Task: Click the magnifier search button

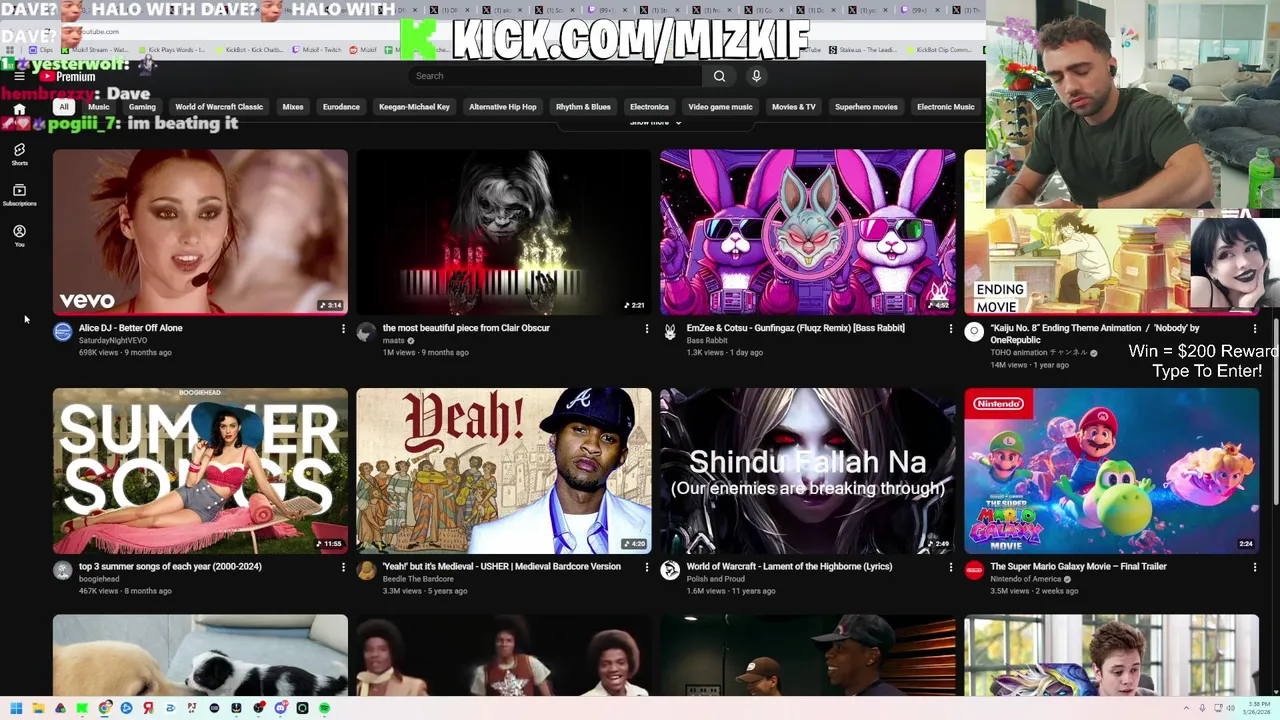Action: click(x=719, y=76)
